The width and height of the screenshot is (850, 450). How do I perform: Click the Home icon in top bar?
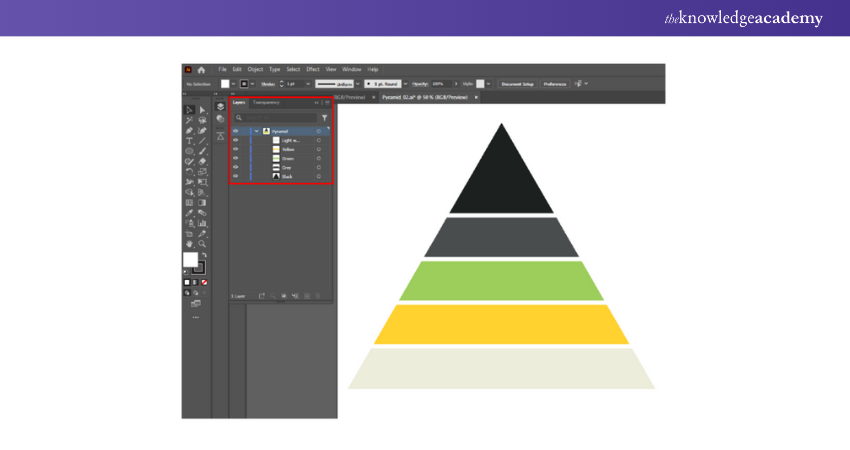point(201,69)
